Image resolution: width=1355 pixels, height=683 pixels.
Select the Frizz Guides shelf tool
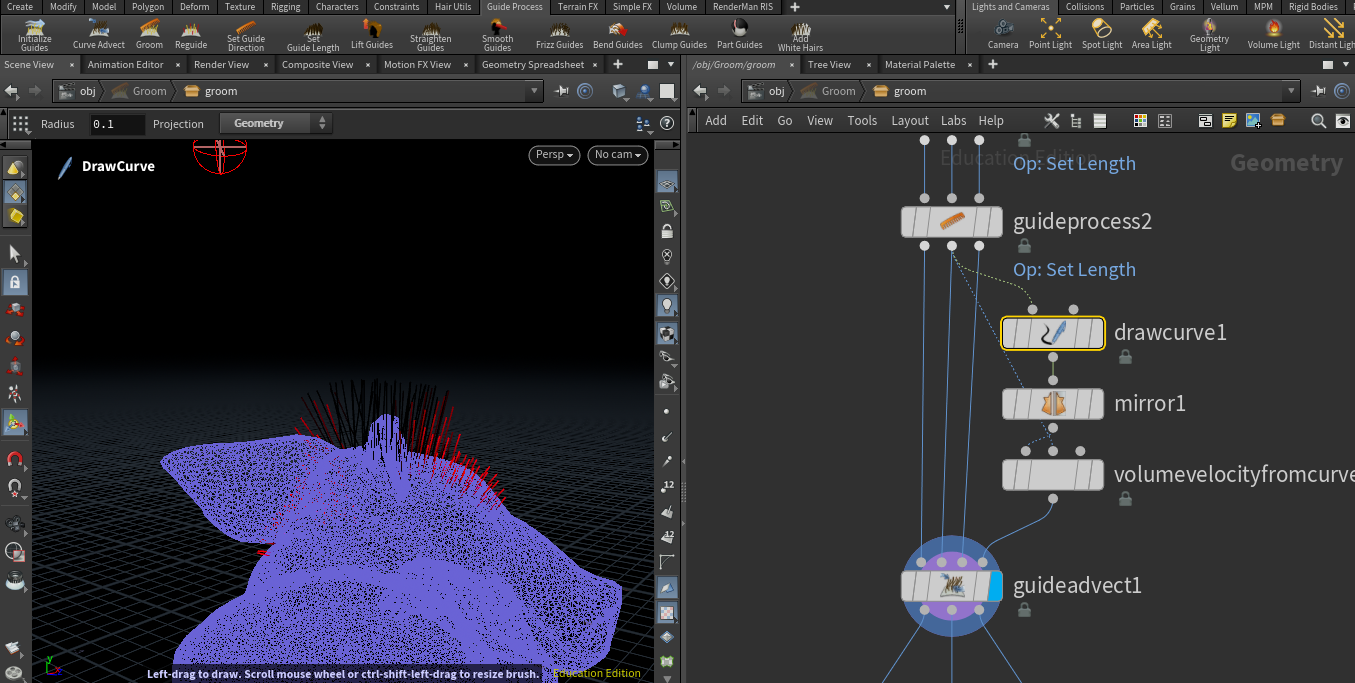[559, 34]
